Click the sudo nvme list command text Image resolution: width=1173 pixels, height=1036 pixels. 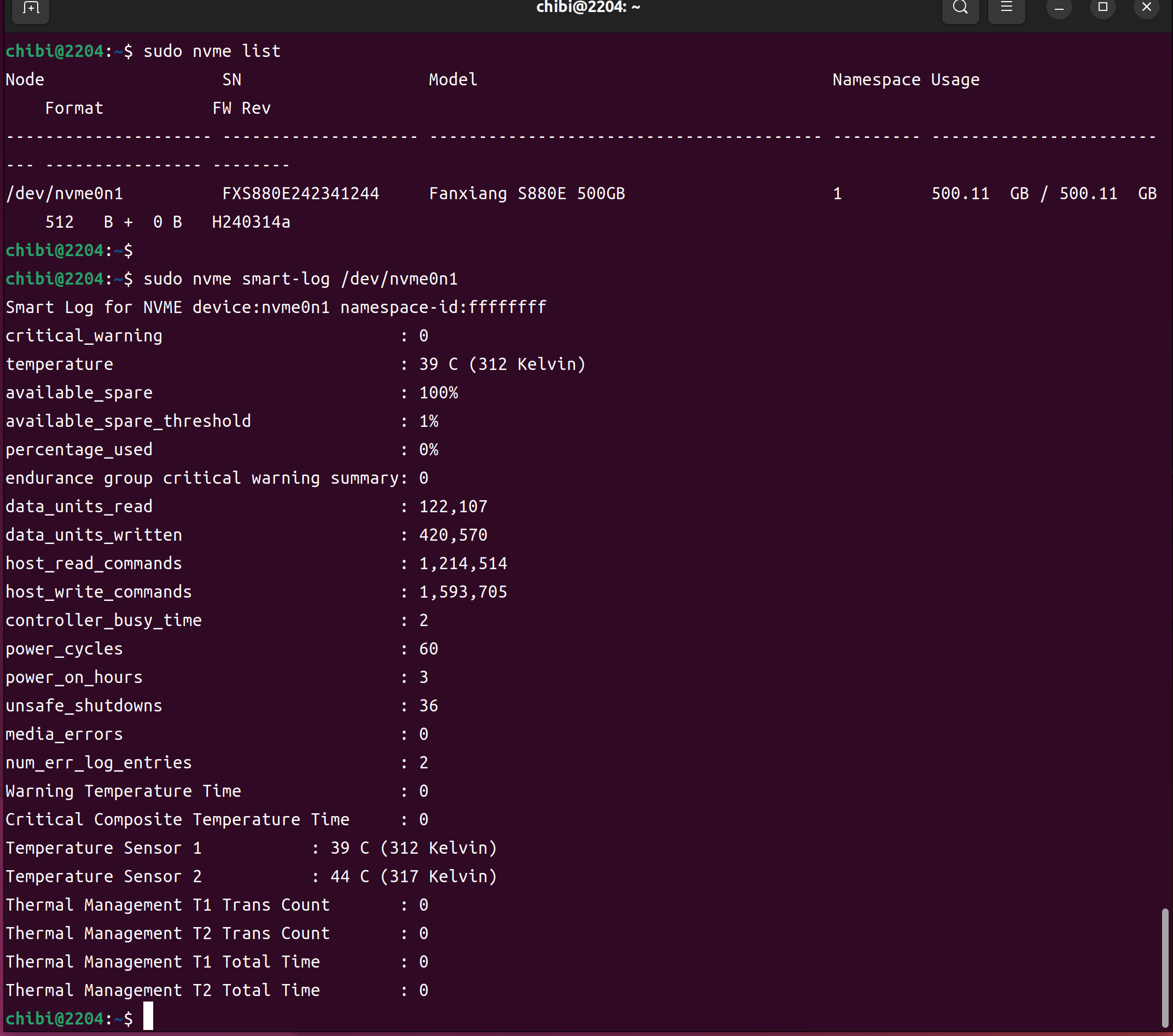click(x=212, y=51)
